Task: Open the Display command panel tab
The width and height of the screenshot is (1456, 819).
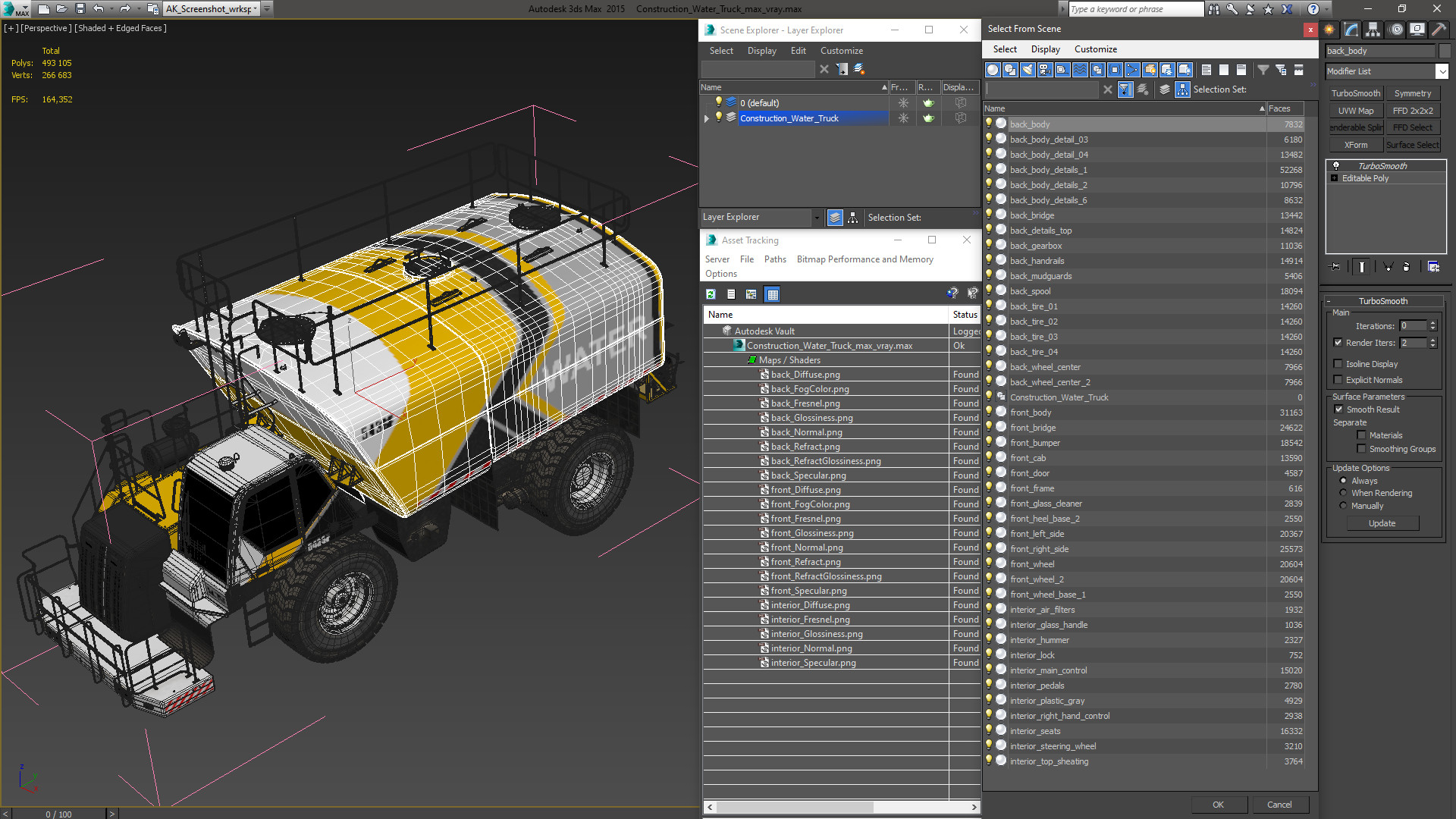Action: (x=1417, y=30)
